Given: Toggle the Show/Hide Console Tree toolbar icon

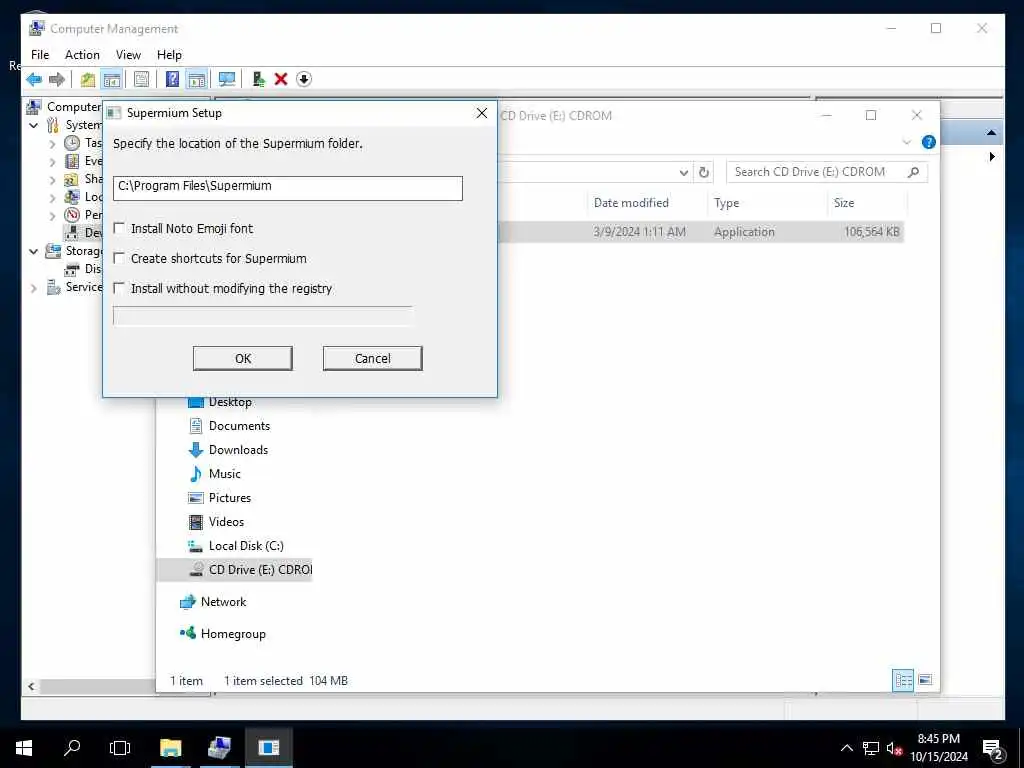Looking at the screenshot, I should 112,79.
